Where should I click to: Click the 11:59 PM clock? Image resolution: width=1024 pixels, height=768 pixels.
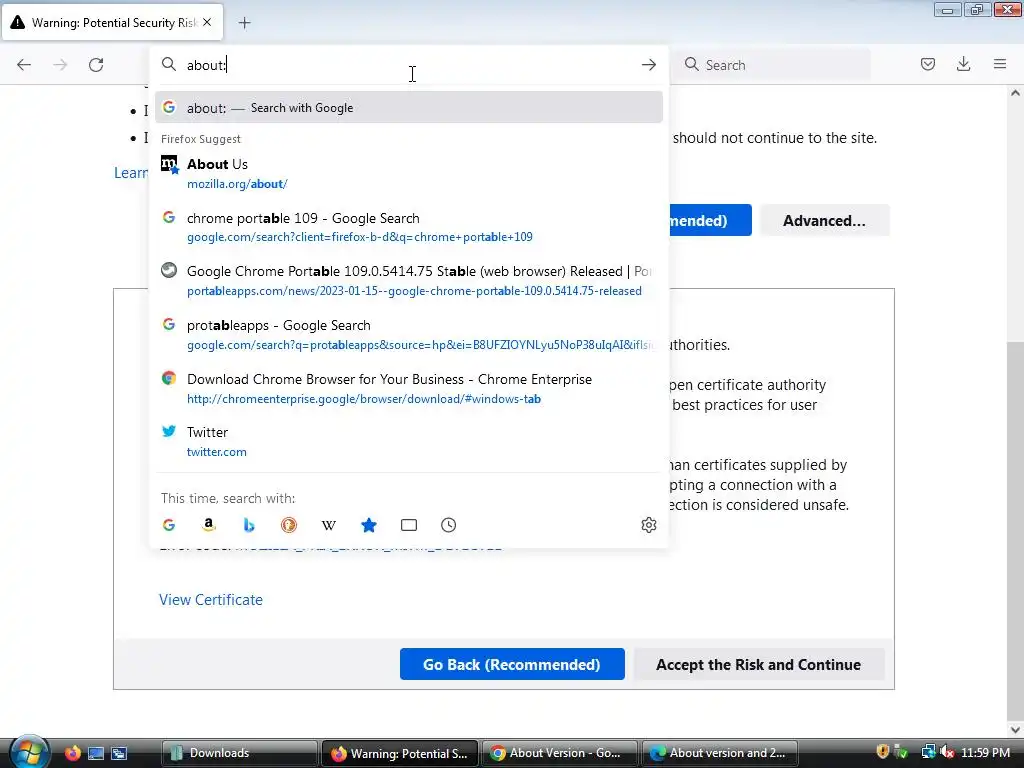click(985, 752)
